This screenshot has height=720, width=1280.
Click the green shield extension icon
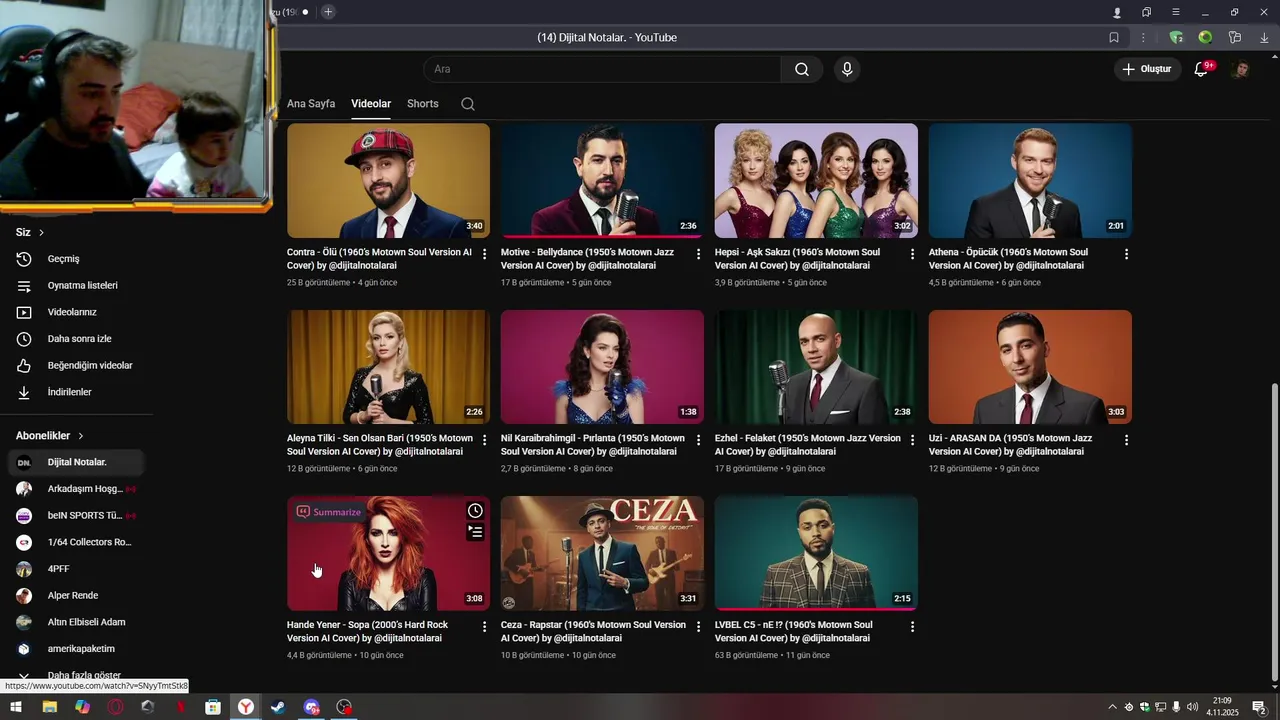(1176, 37)
